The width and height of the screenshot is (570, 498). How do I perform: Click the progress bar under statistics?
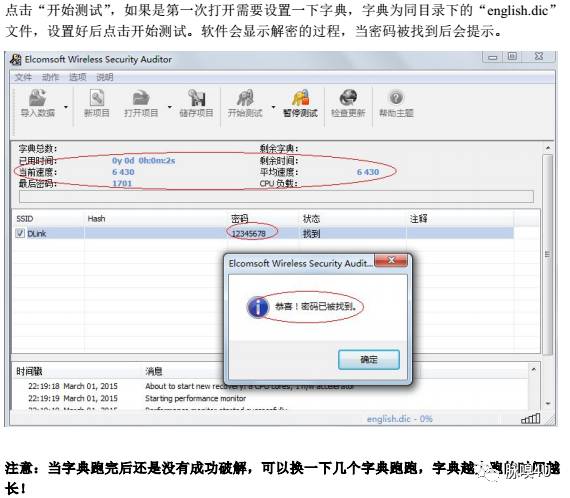pyautogui.click(x=276, y=196)
